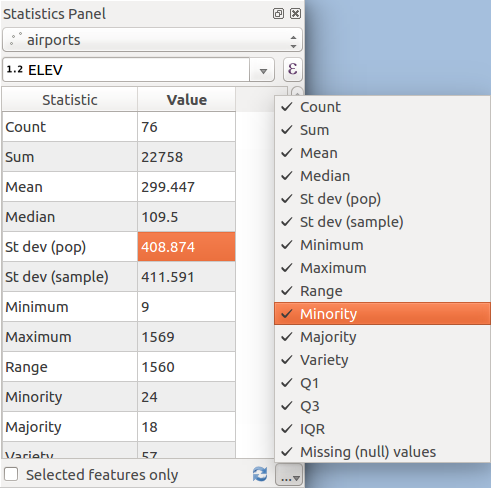Click the Maximum row label
The width and height of the screenshot is (491, 488).
(x=70, y=337)
